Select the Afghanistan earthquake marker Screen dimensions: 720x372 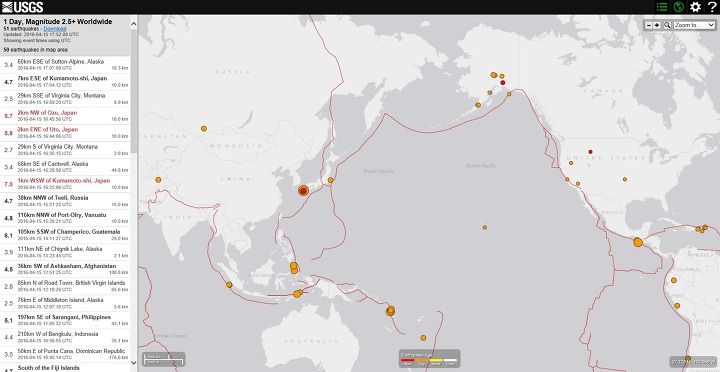(x=158, y=180)
